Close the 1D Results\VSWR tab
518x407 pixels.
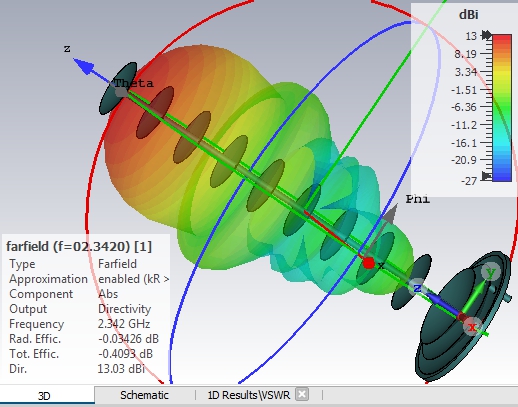tap(302, 395)
